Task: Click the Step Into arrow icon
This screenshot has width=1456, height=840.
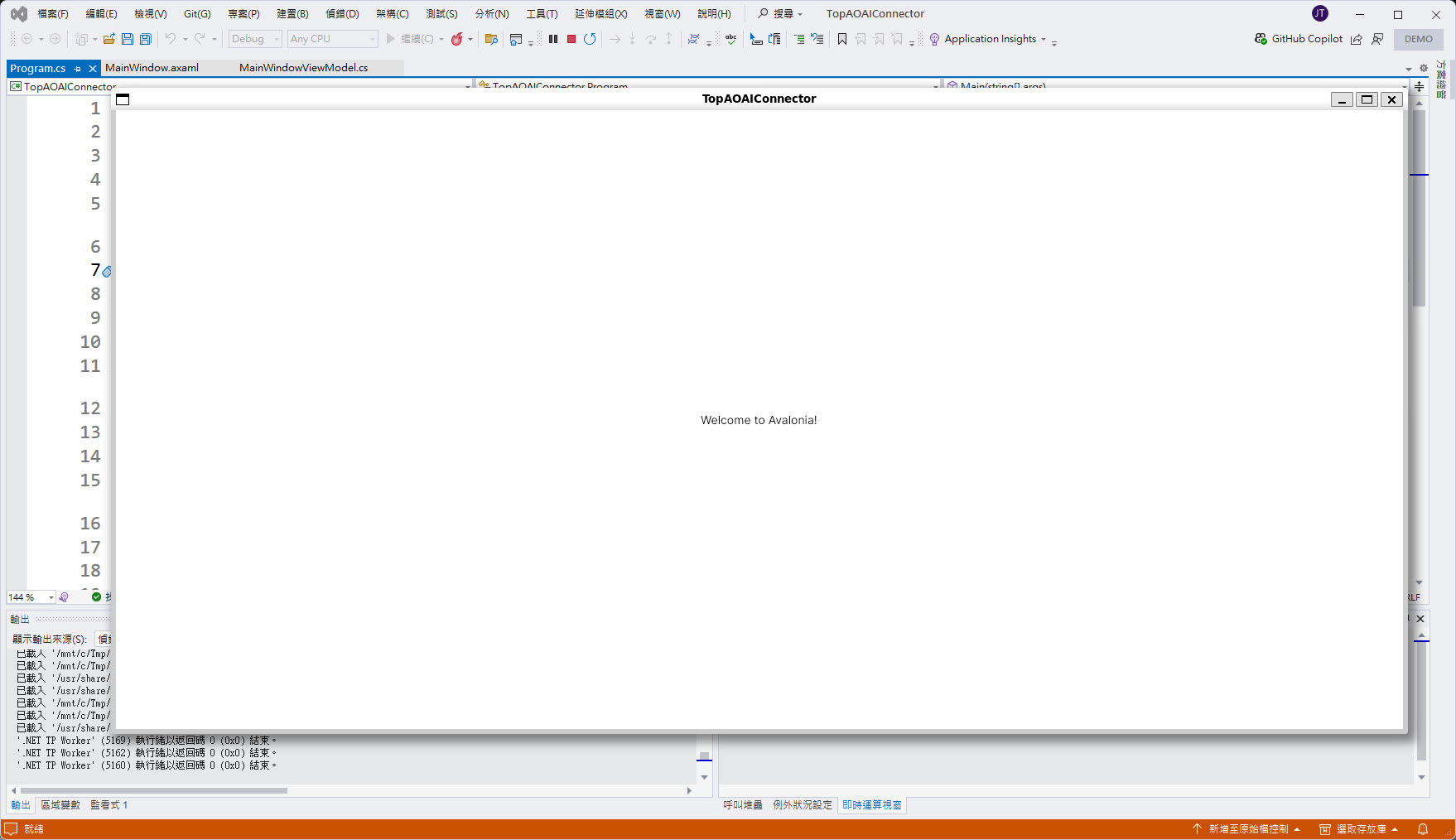Action: click(632, 39)
